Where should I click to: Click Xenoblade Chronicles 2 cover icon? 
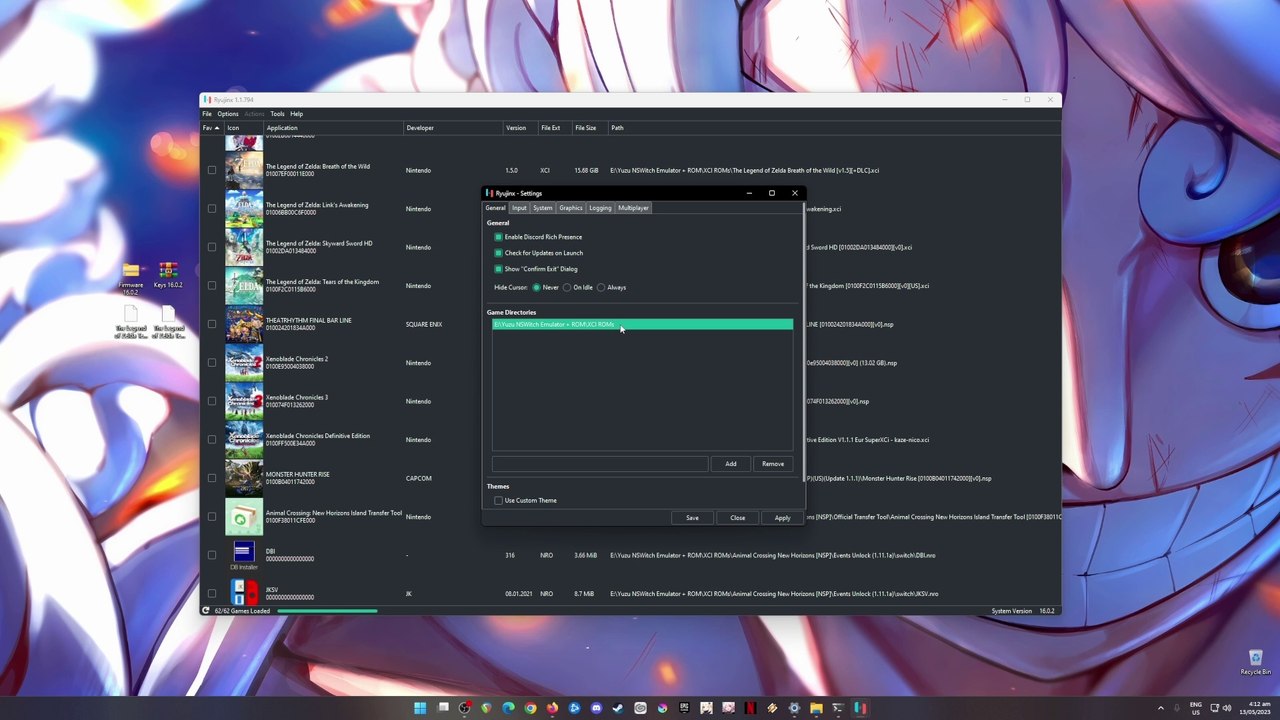(x=243, y=363)
